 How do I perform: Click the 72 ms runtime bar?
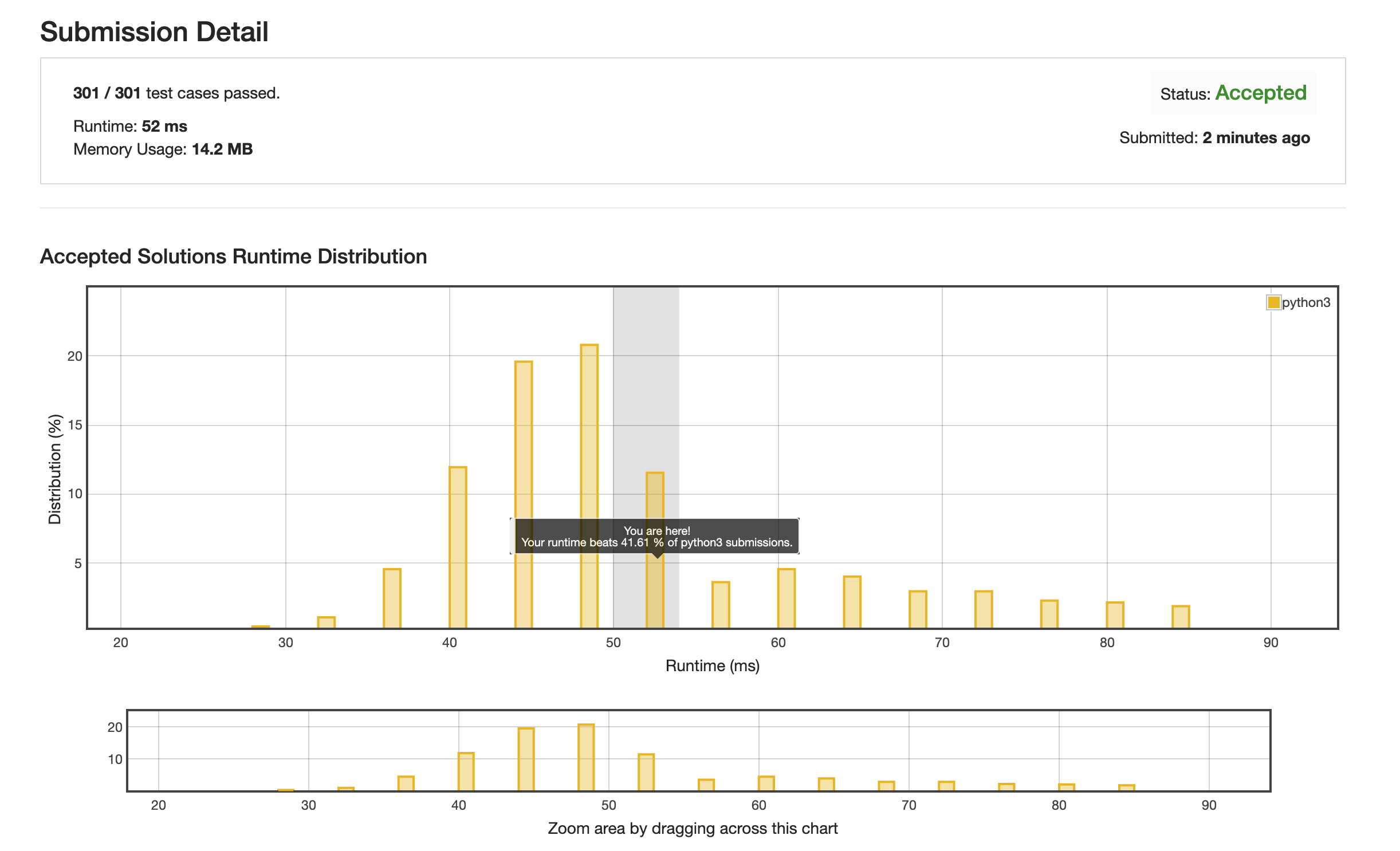[984, 609]
